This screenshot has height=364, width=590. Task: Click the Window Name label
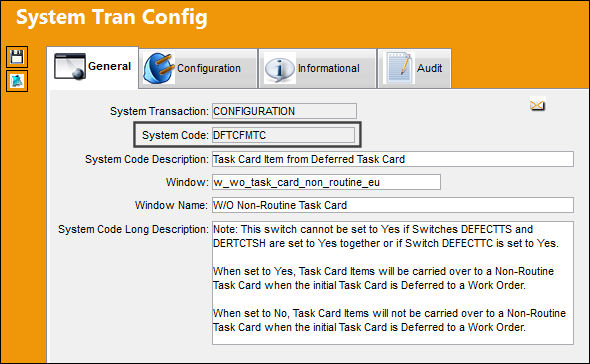pyautogui.click(x=171, y=205)
